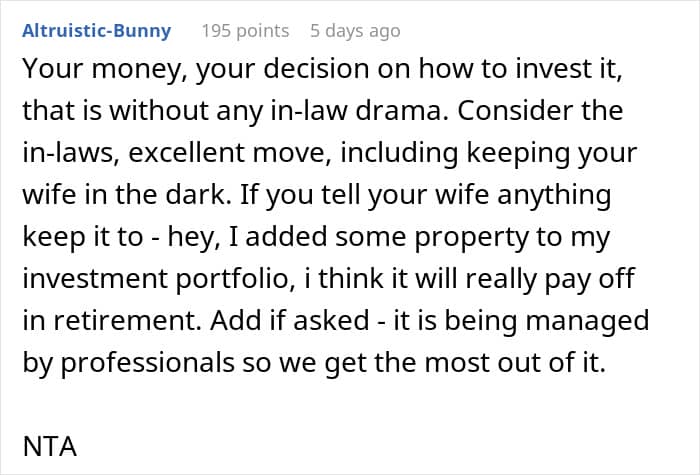Image resolution: width=700 pixels, height=475 pixels.
Task: Open the Altruistic-Bunny user profile
Action: point(96,31)
